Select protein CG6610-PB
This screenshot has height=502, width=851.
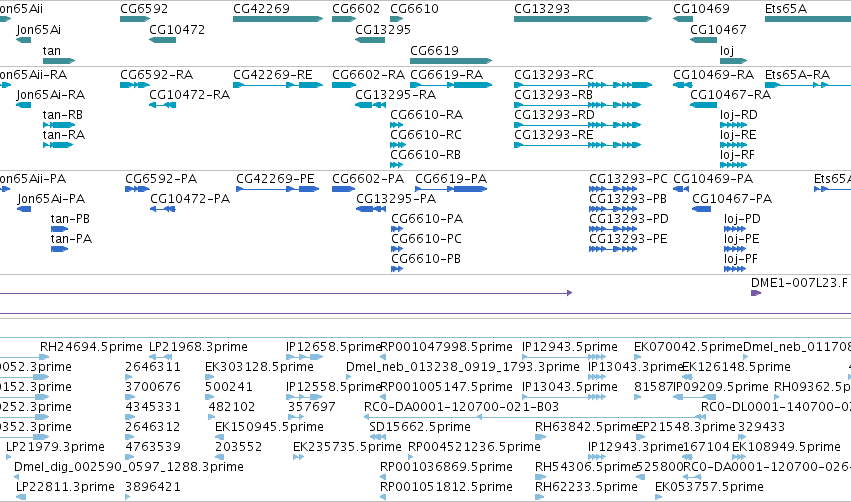426,259
